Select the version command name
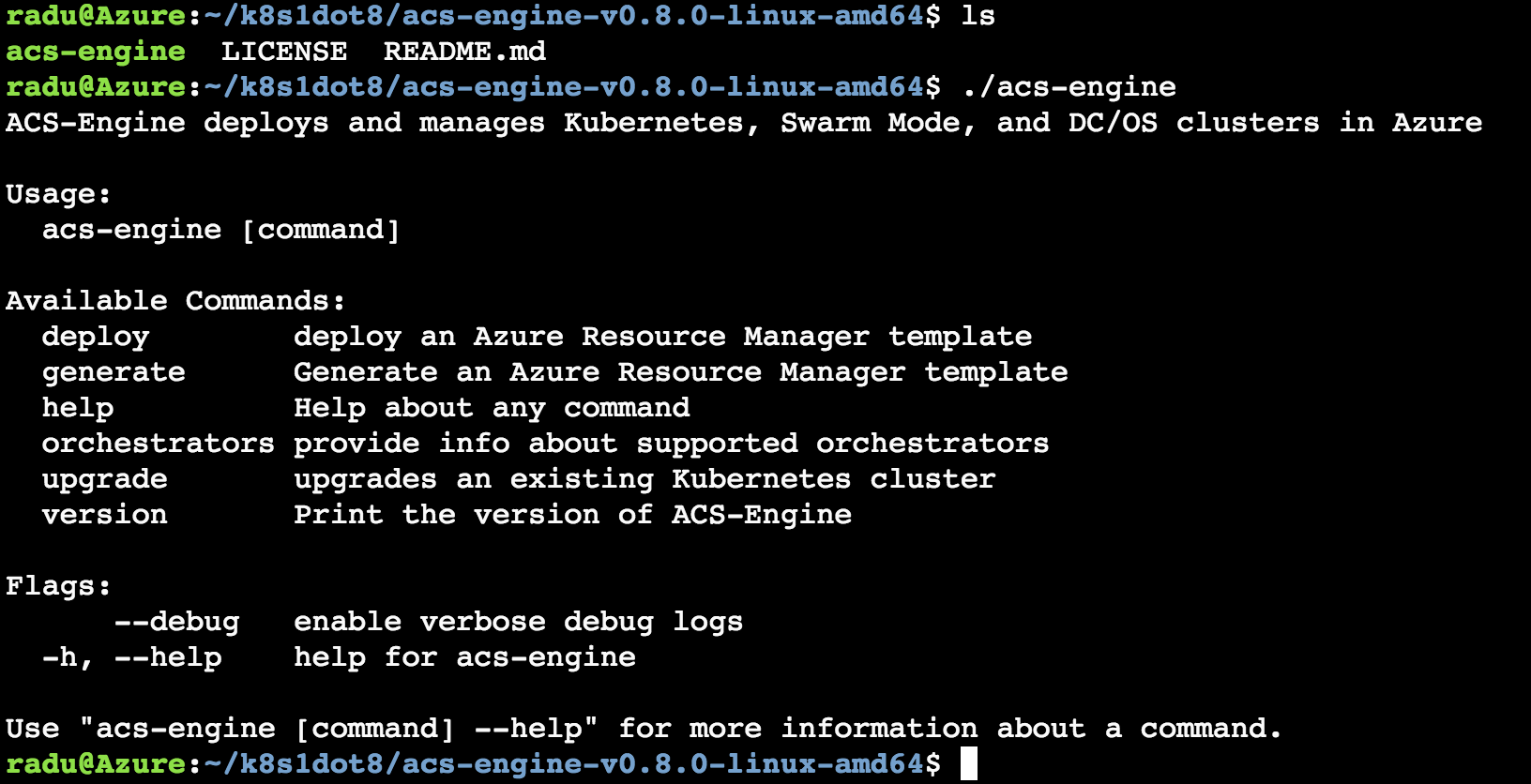The width and height of the screenshot is (1531, 784). tap(105, 515)
